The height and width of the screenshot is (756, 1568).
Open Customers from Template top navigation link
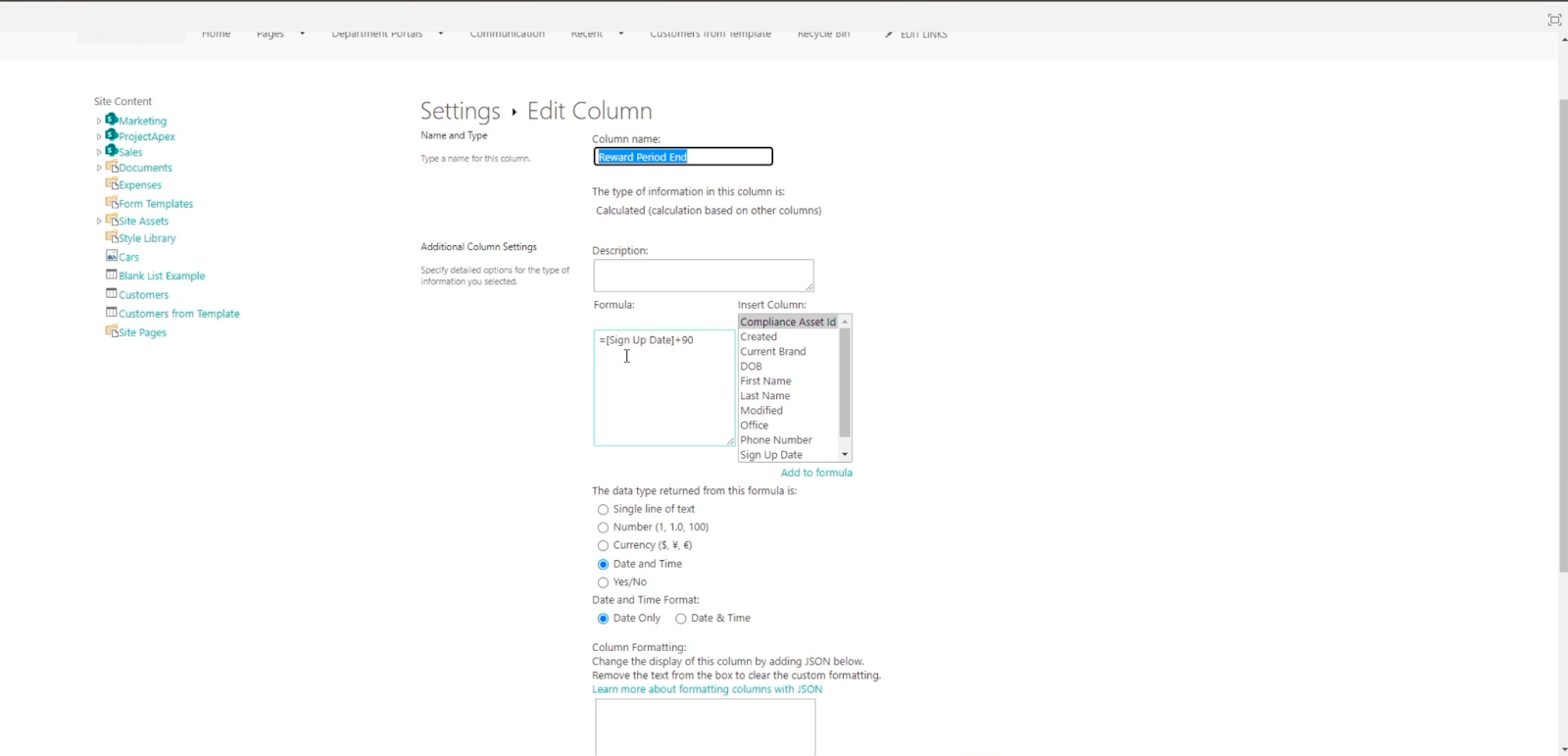coord(710,33)
